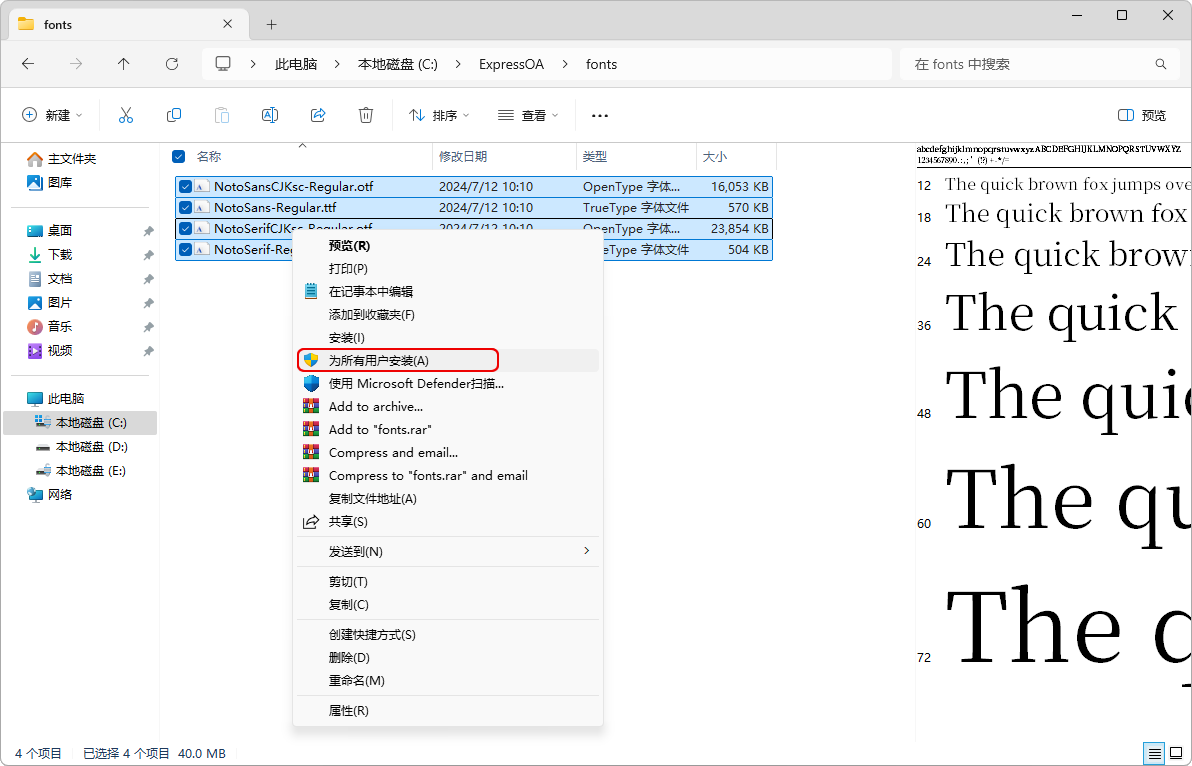Toggle the 预览 preview pane button
This screenshot has height=766, width=1192.
[1142, 115]
